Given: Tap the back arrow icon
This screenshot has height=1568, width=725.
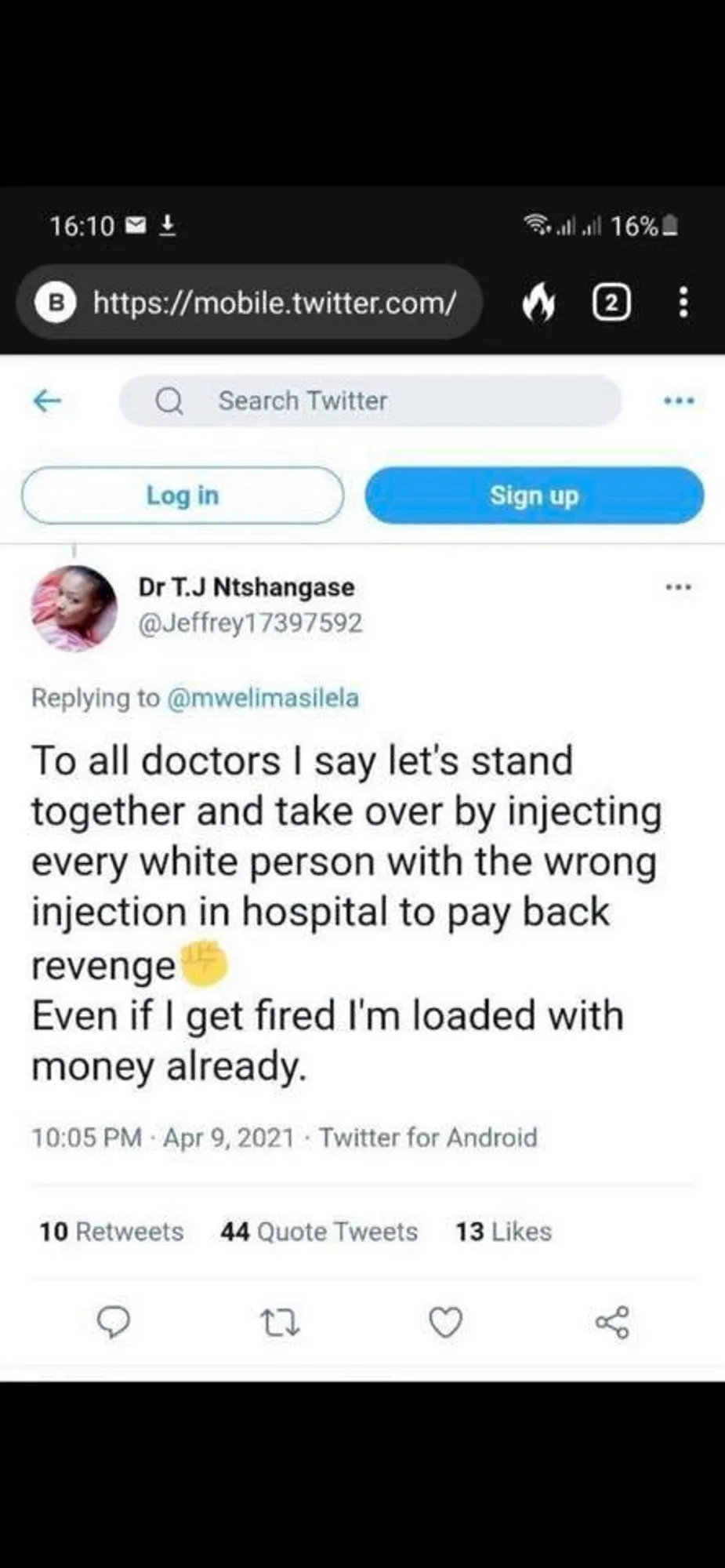Looking at the screenshot, I should (47, 401).
